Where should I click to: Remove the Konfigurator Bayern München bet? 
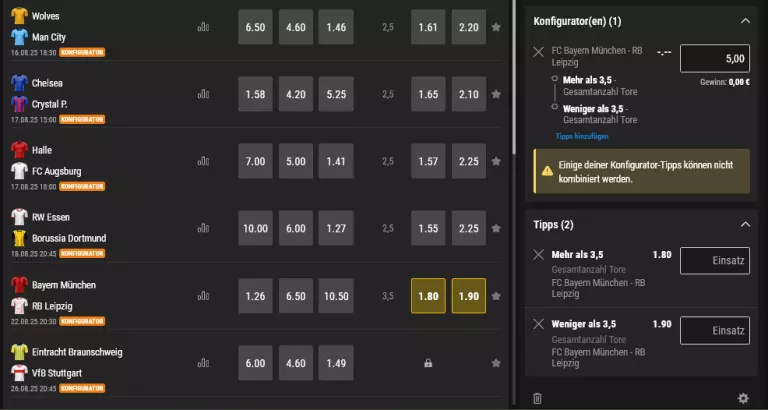(x=538, y=52)
